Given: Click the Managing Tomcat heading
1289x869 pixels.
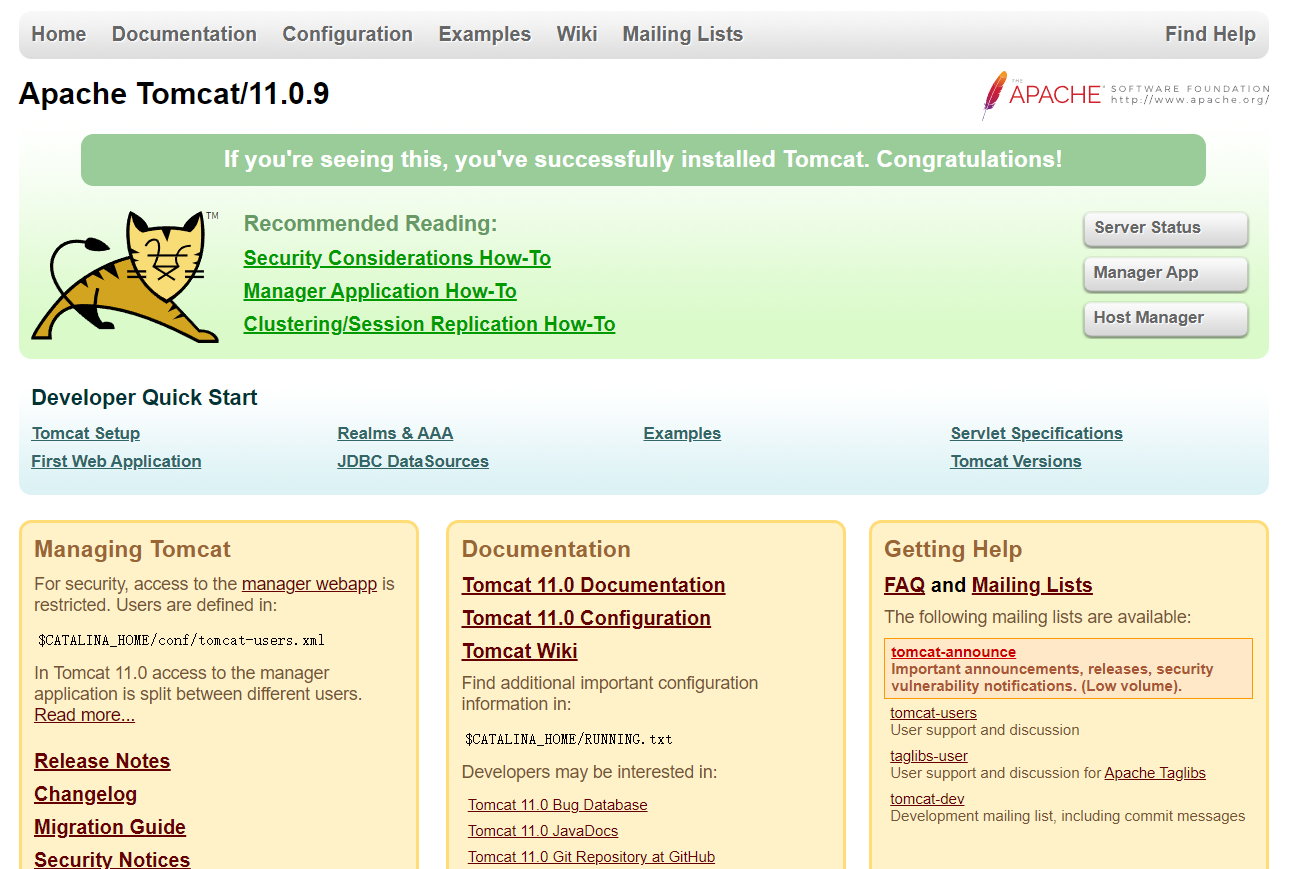Looking at the screenshot, I should [x=132, y=549].
